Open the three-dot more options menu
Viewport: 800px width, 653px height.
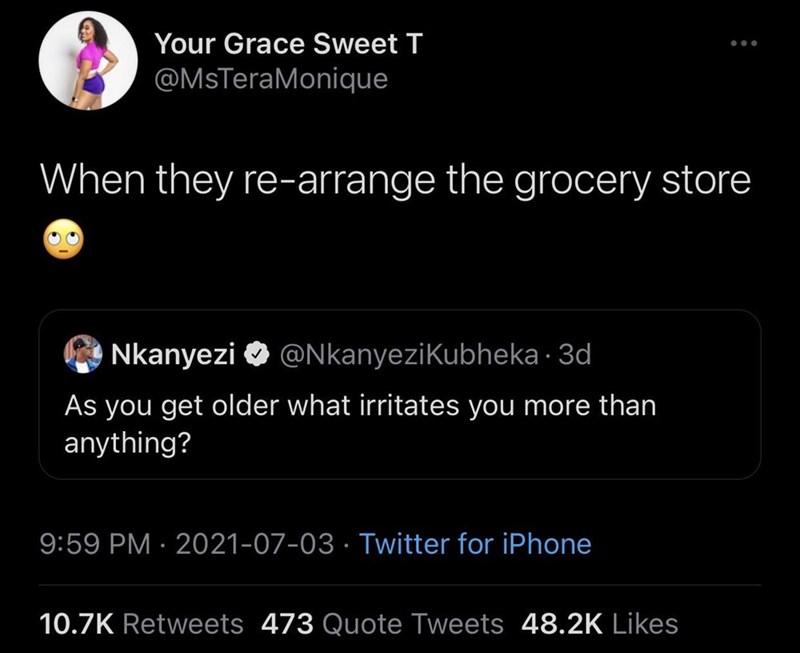click(745, 45)
